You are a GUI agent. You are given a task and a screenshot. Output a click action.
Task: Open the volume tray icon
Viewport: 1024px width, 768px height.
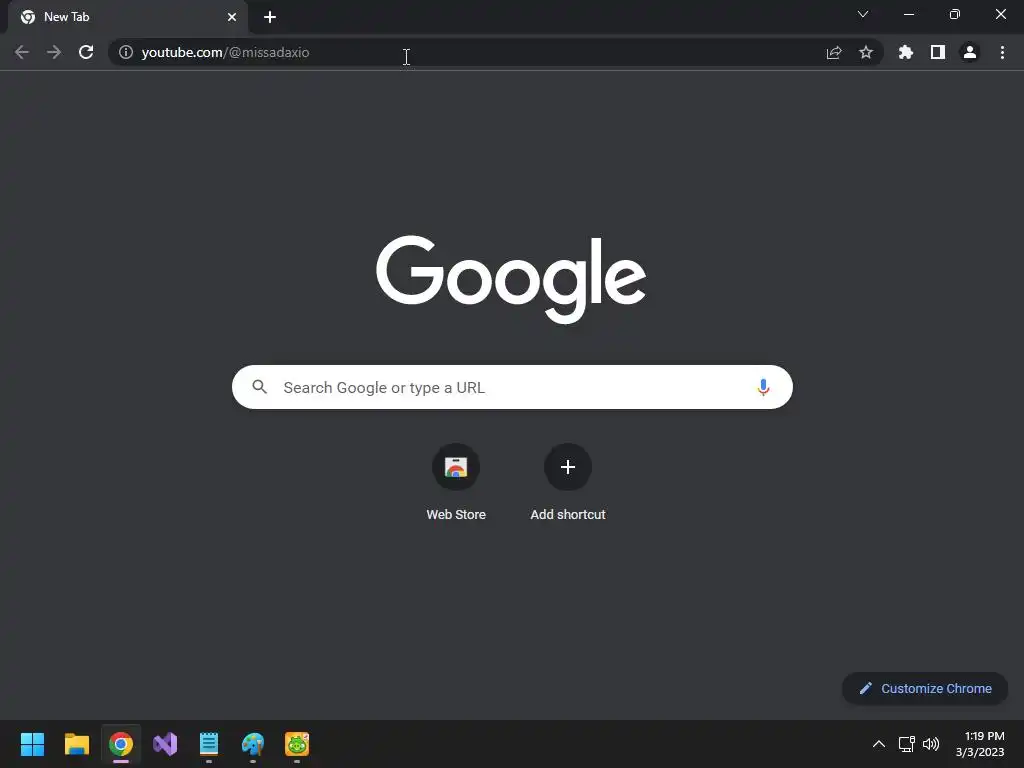click(931, 744)
